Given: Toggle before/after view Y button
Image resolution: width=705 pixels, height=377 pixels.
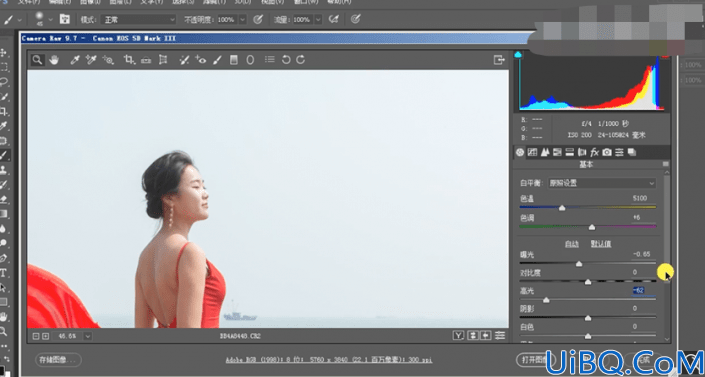Looking at the screenshot, I should 458,336.
